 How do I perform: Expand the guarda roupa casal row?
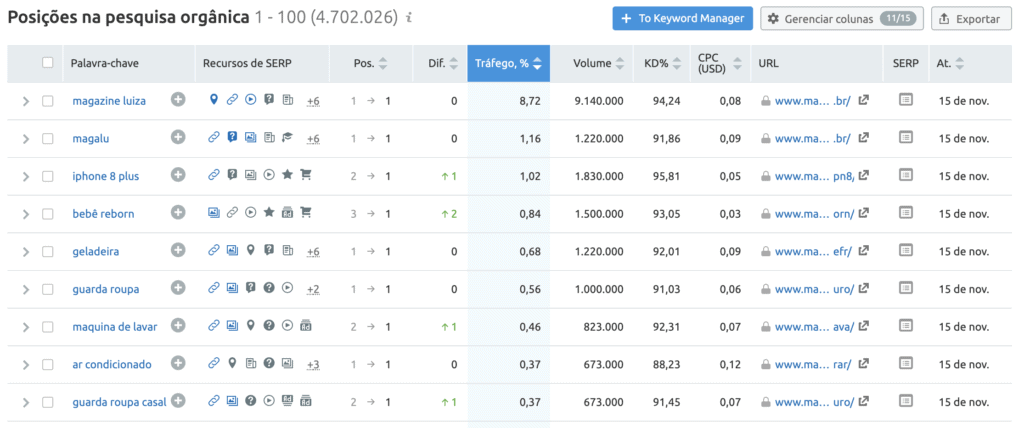pos(26,402)
